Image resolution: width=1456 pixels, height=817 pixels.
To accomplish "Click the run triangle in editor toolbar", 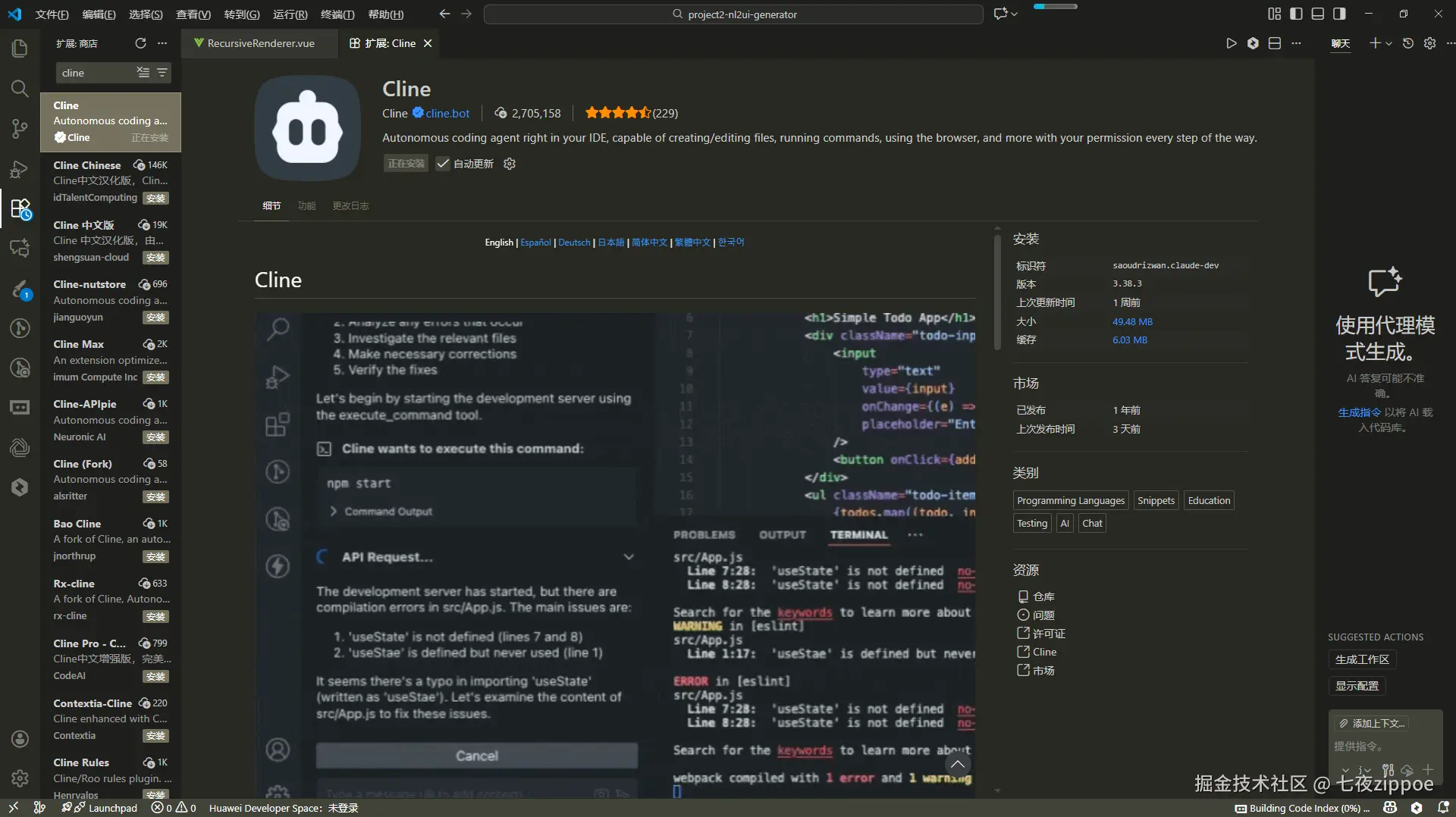I will tap(1231, 43).
